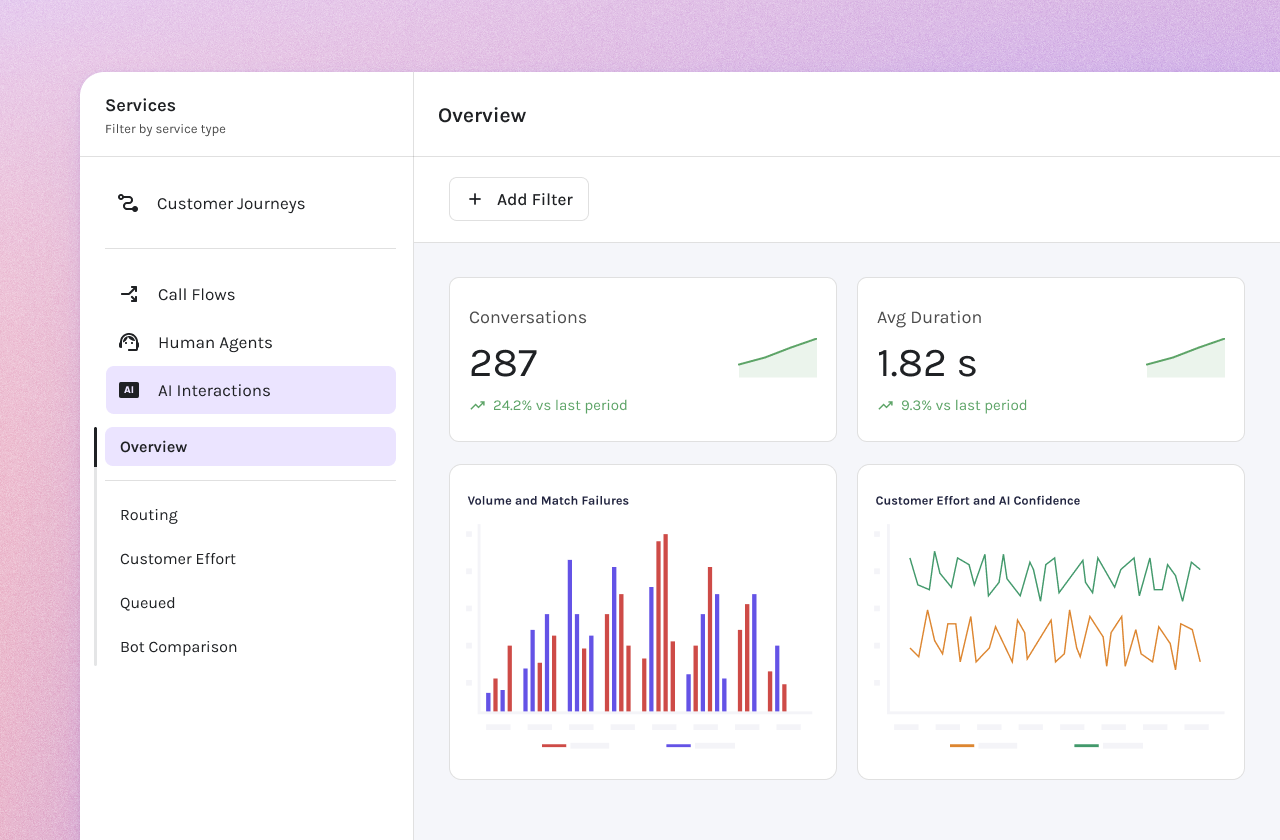Screen dimensions: 1280x840
Task: Click the green legend swatch
Action: click(x=1086, y=745)
